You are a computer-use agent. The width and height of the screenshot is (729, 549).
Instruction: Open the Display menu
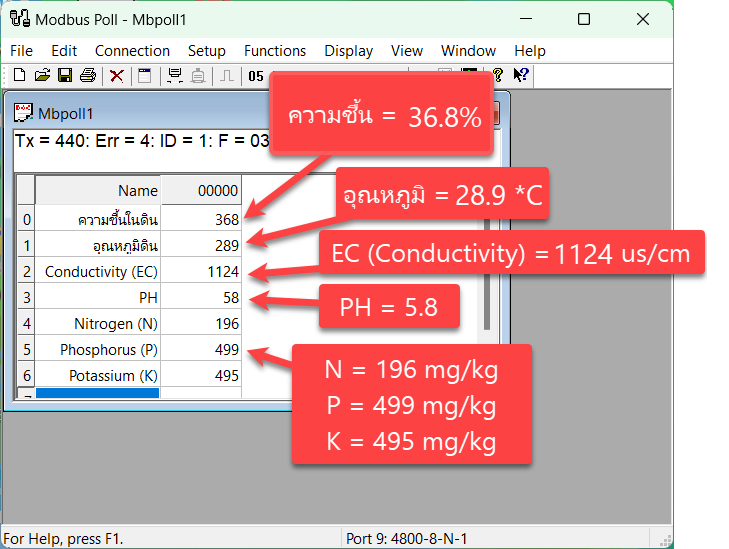[x=348, y=51]
